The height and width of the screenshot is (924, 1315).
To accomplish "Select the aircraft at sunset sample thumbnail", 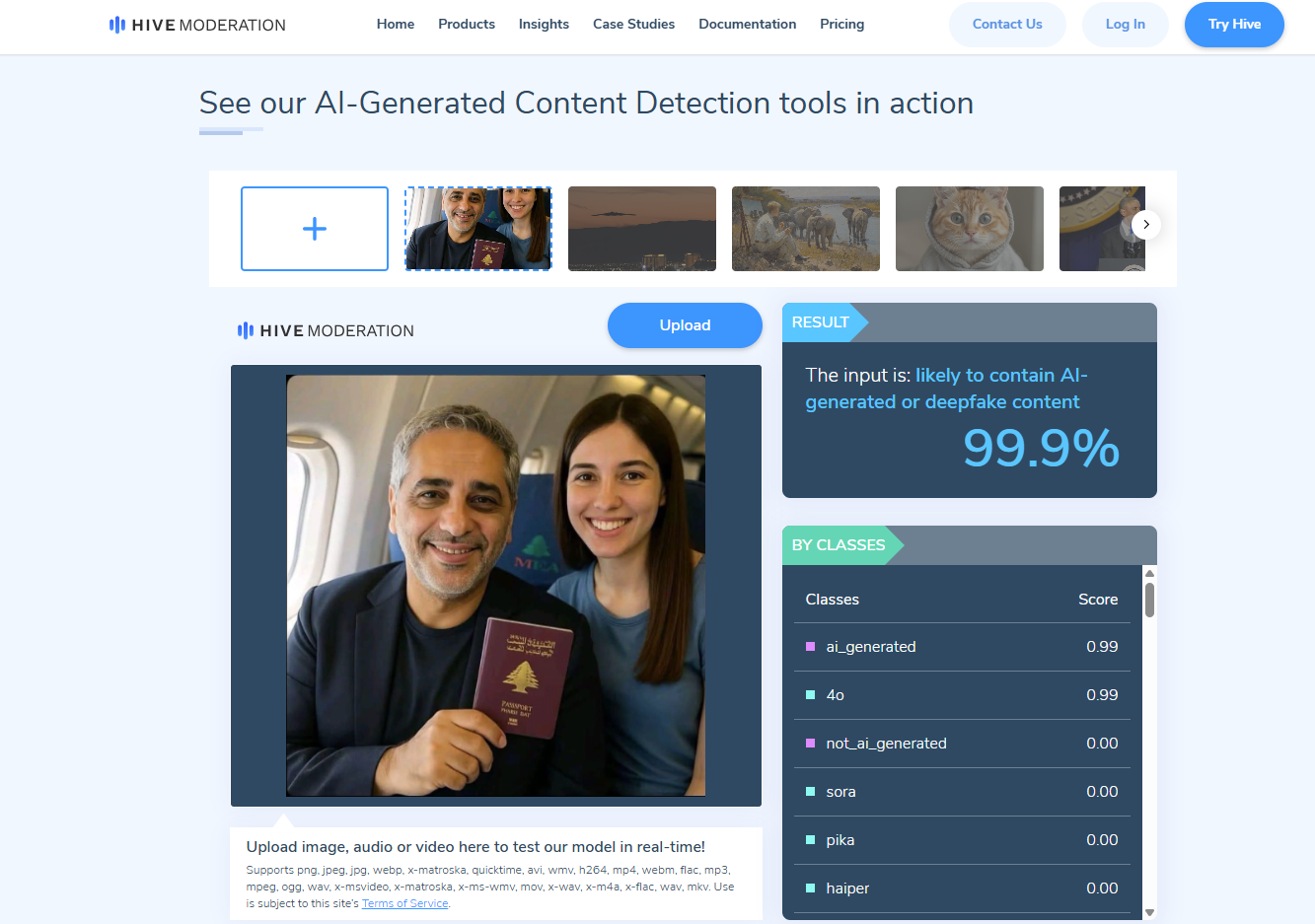I will (642, 229).
